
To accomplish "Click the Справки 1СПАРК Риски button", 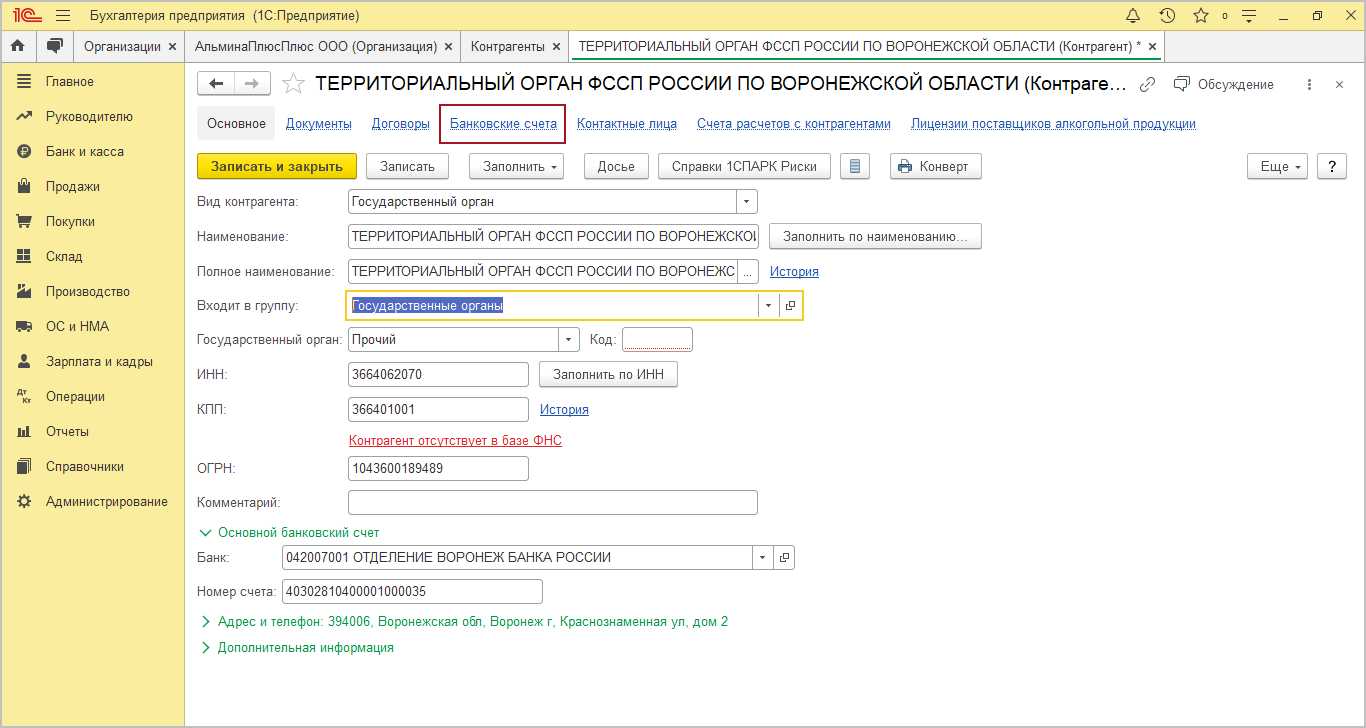I will tap(744, 166).
